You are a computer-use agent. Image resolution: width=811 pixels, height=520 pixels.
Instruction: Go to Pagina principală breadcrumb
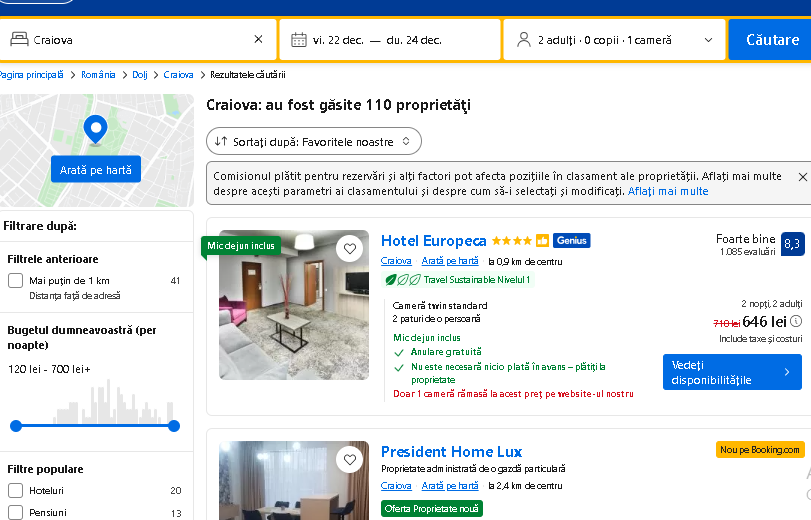[31, 75]
